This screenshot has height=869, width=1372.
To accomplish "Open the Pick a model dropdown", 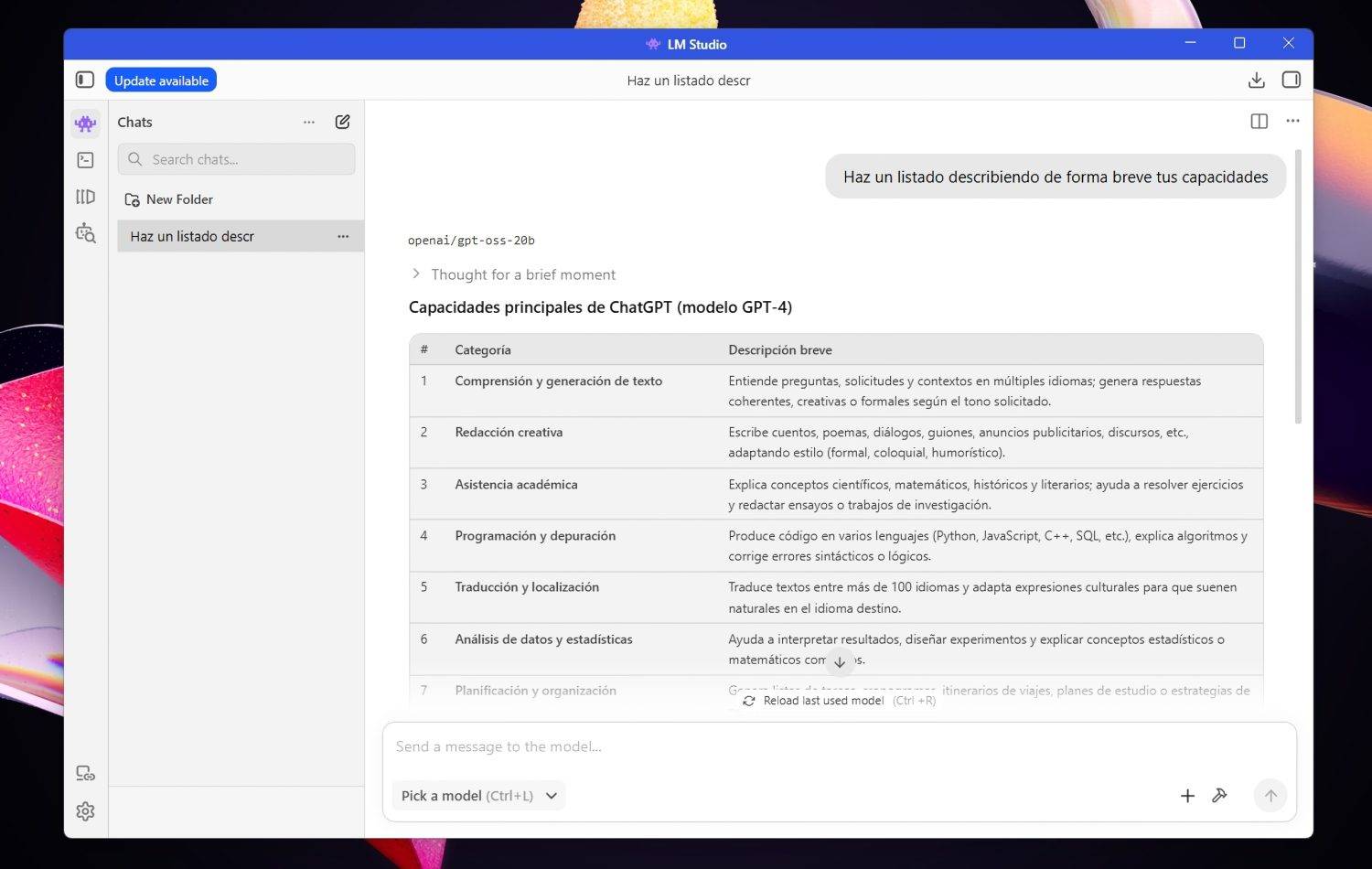I will pyautogui.click(x=479, y=796).
